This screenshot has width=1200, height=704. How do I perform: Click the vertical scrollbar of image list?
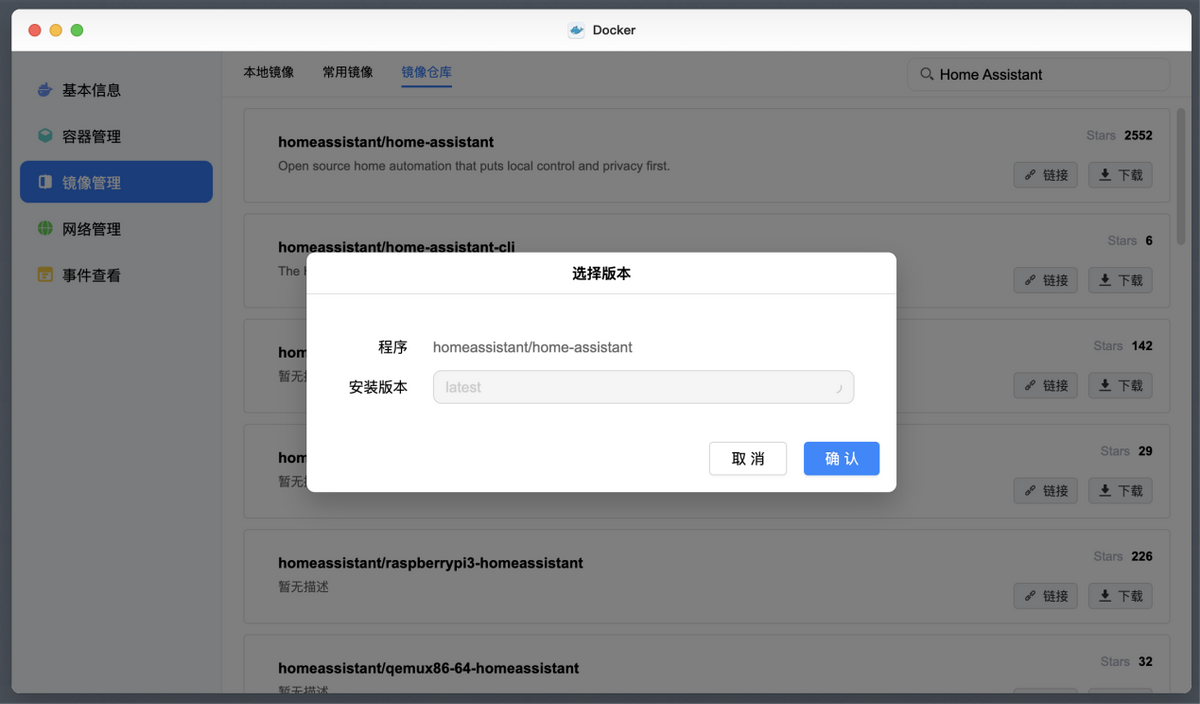click(x=1182, y=175)
